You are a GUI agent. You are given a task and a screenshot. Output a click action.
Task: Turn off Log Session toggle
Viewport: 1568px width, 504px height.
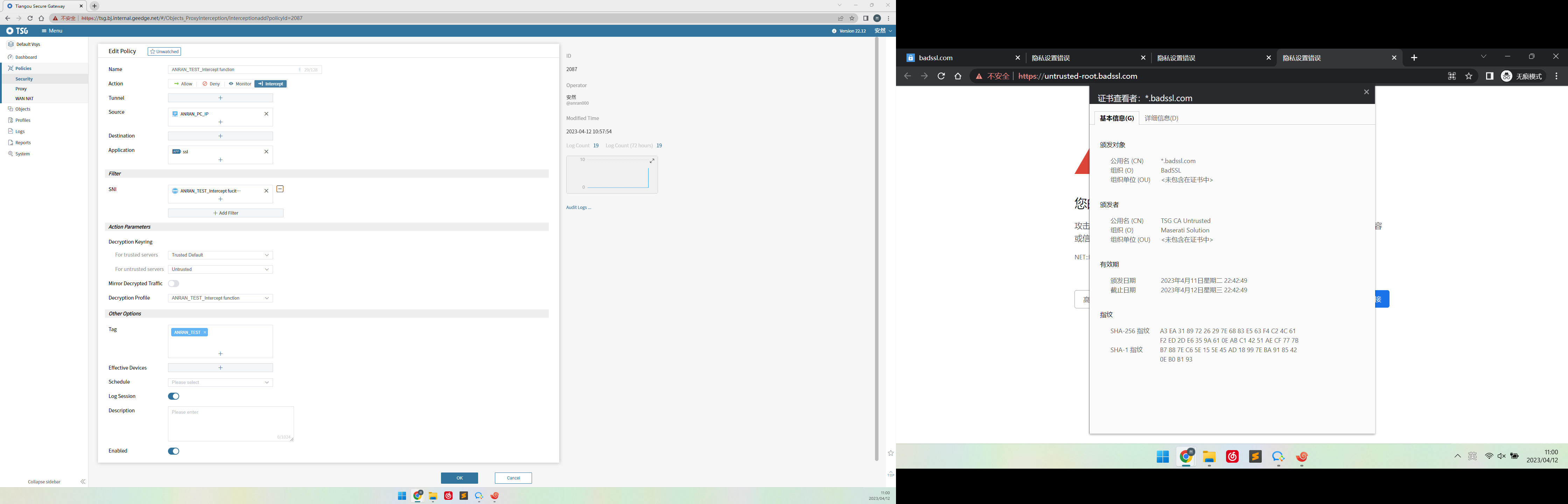[x=174, y=396]
